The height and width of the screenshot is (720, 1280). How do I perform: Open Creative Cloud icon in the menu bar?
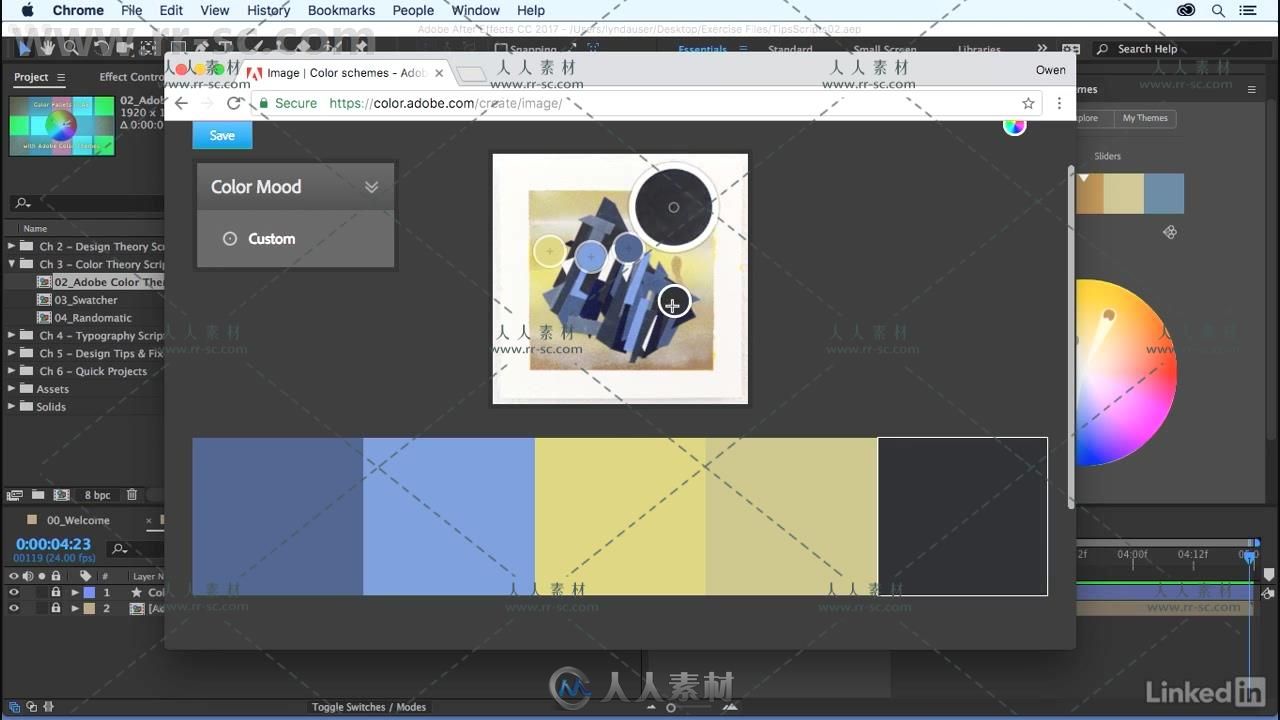point(1186,10)
